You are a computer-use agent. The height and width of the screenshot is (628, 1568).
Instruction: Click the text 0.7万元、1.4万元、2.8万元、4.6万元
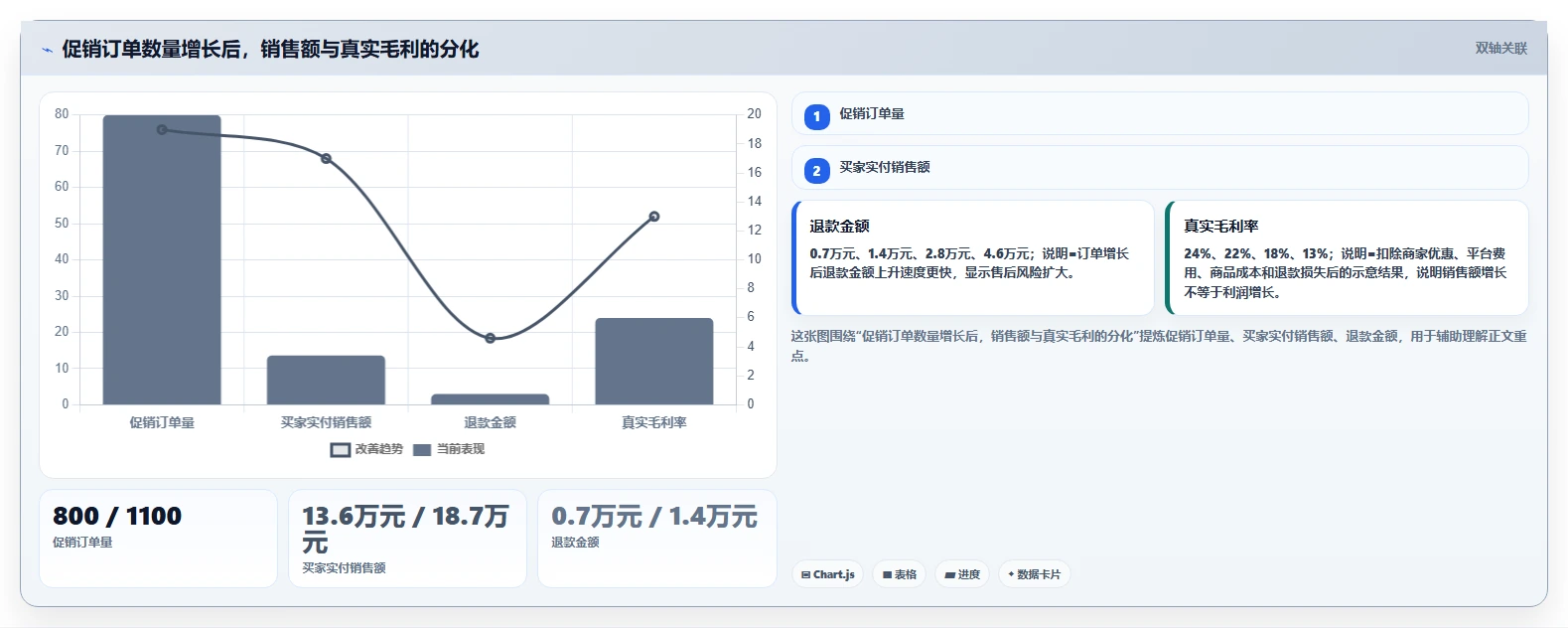pos(920,253)
